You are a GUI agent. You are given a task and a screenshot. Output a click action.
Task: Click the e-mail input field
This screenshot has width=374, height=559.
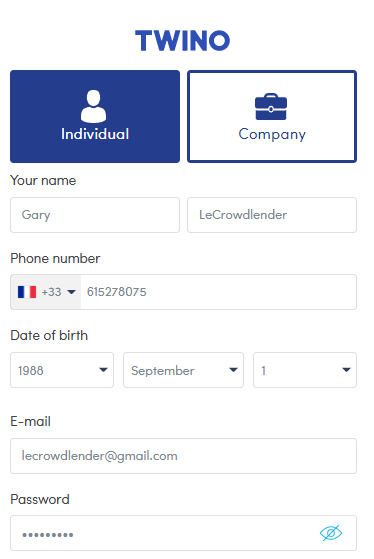183,456
